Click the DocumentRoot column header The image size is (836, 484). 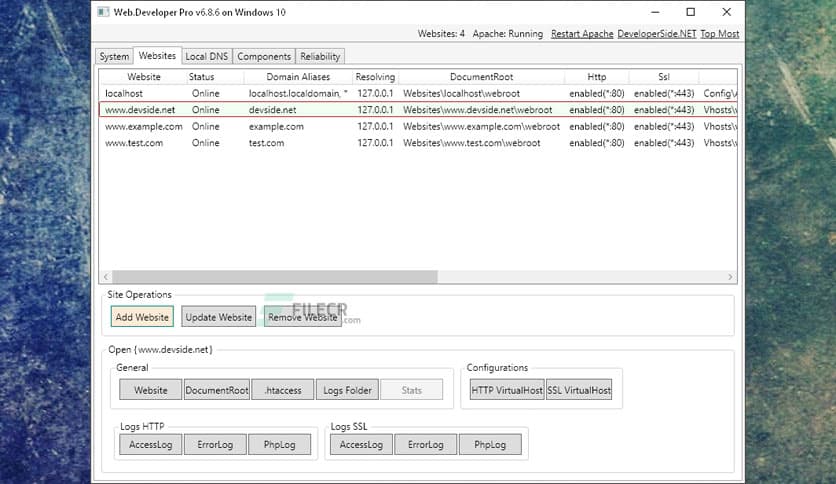coord(481,77)
